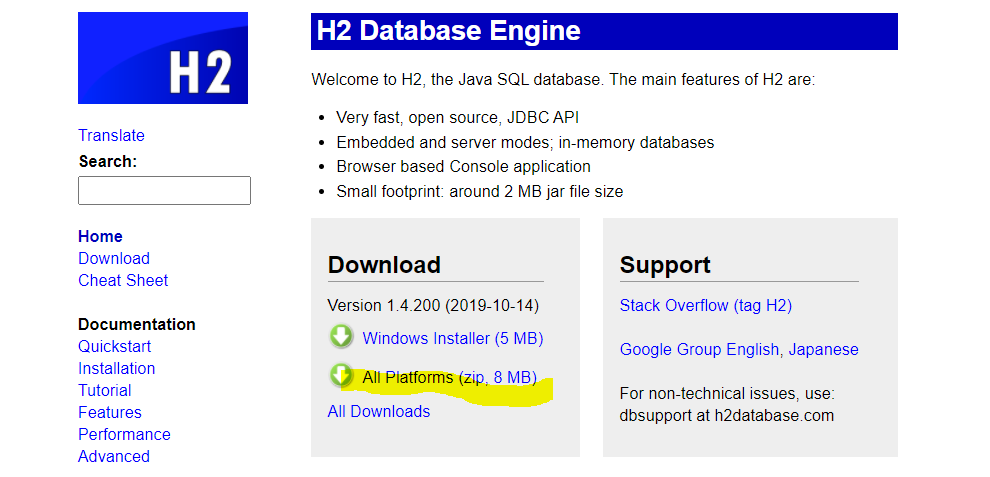The height and width of the screenshot is (477, 990).
Task: Focus the Search input field
Action: coord(164,190)
